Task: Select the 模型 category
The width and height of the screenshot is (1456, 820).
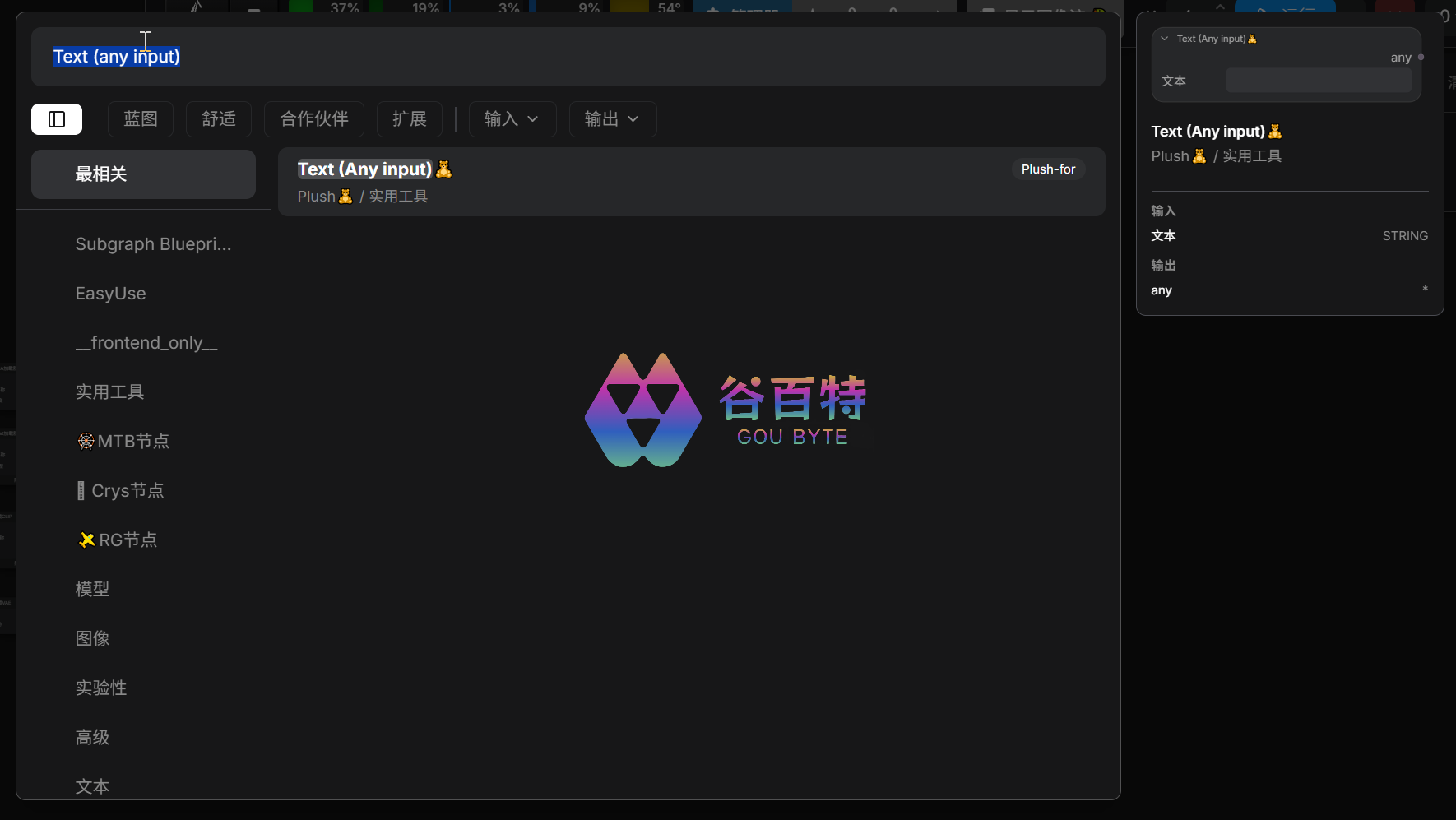Action: (x=143, y=590)
